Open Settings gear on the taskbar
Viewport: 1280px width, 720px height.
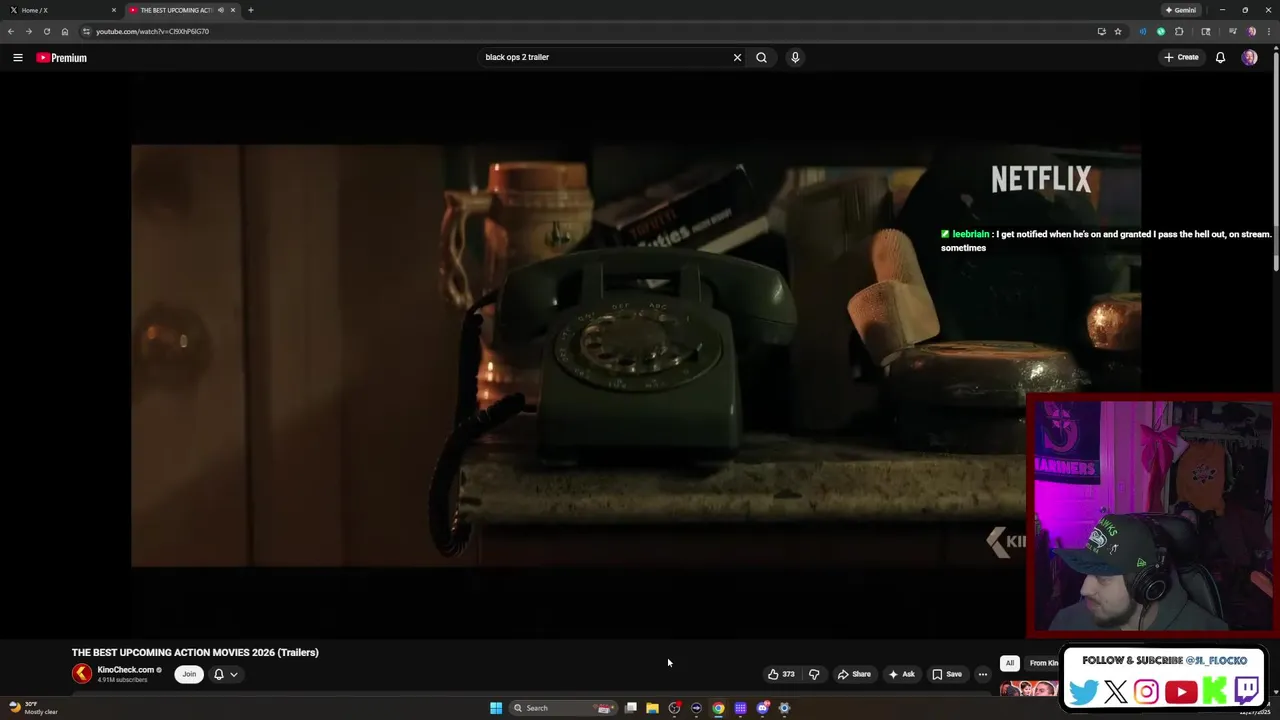[x=784, y=708]
